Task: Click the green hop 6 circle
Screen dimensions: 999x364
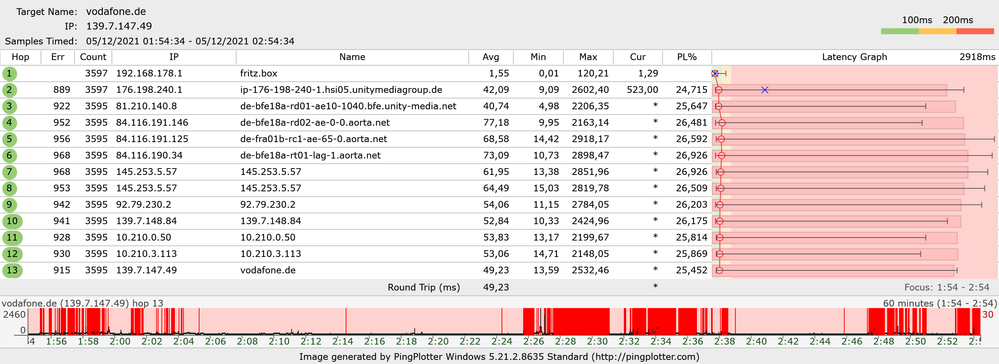Action: tap(10, 156)
